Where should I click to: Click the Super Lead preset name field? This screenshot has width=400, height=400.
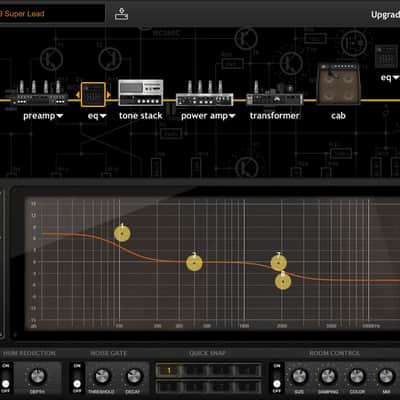click(52, 14)
